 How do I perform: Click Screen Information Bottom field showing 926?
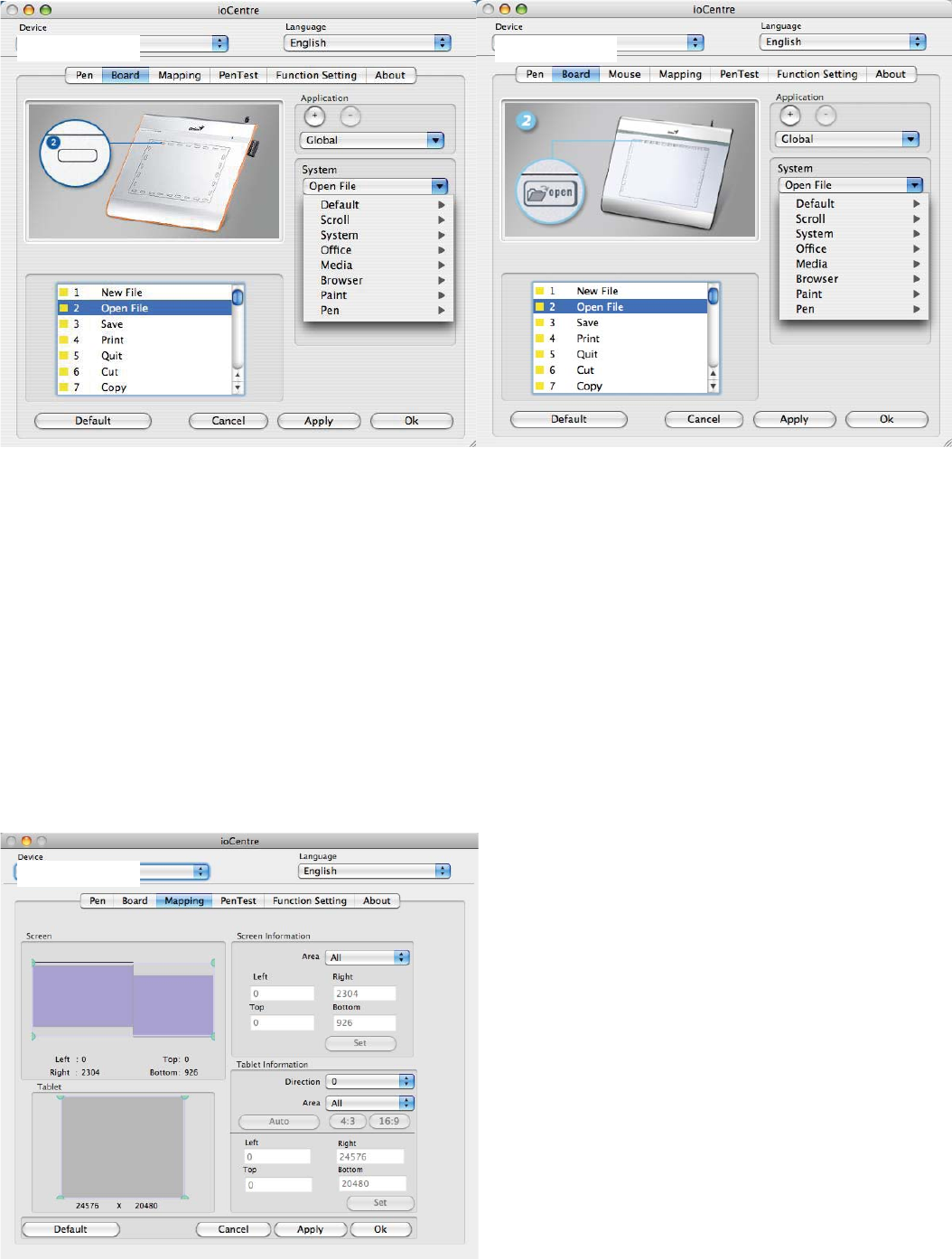click(365, 1023)
